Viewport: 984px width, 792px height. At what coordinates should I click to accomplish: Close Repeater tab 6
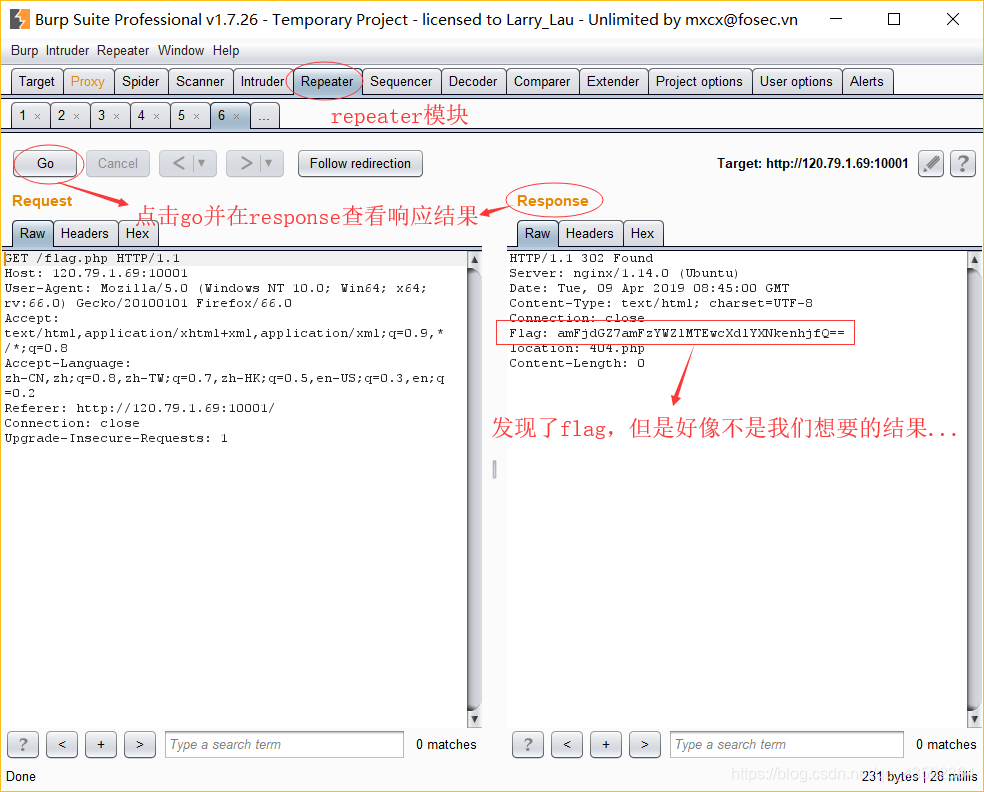coord(237,116)
